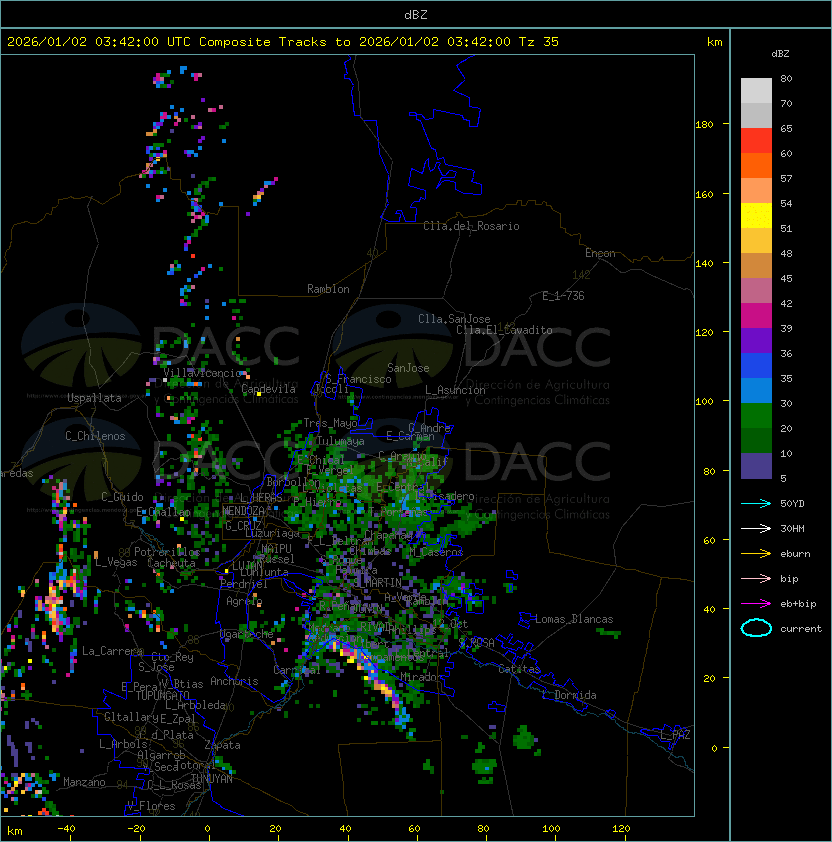Select the mauve 45 dBZ swatch

coord(756,291)
